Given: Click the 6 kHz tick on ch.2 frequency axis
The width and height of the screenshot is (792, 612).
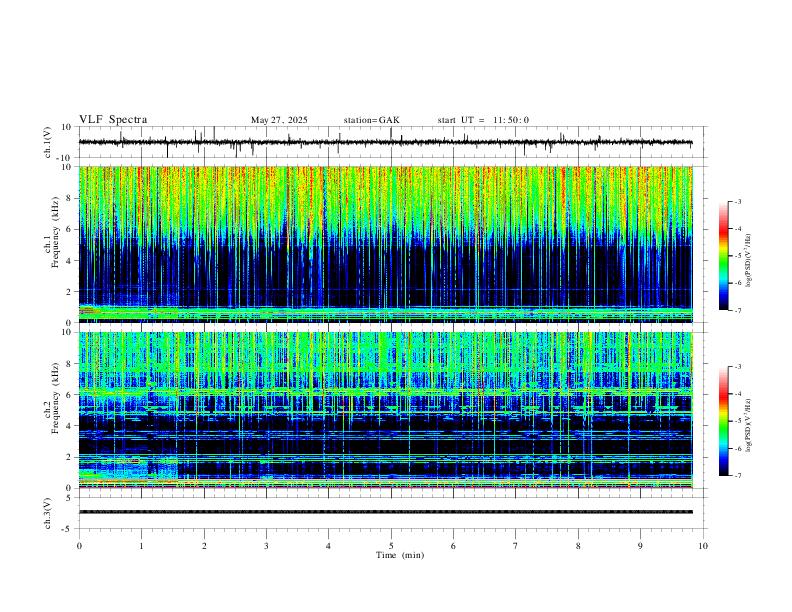Looking at the screenshot, I should point(69,395).
